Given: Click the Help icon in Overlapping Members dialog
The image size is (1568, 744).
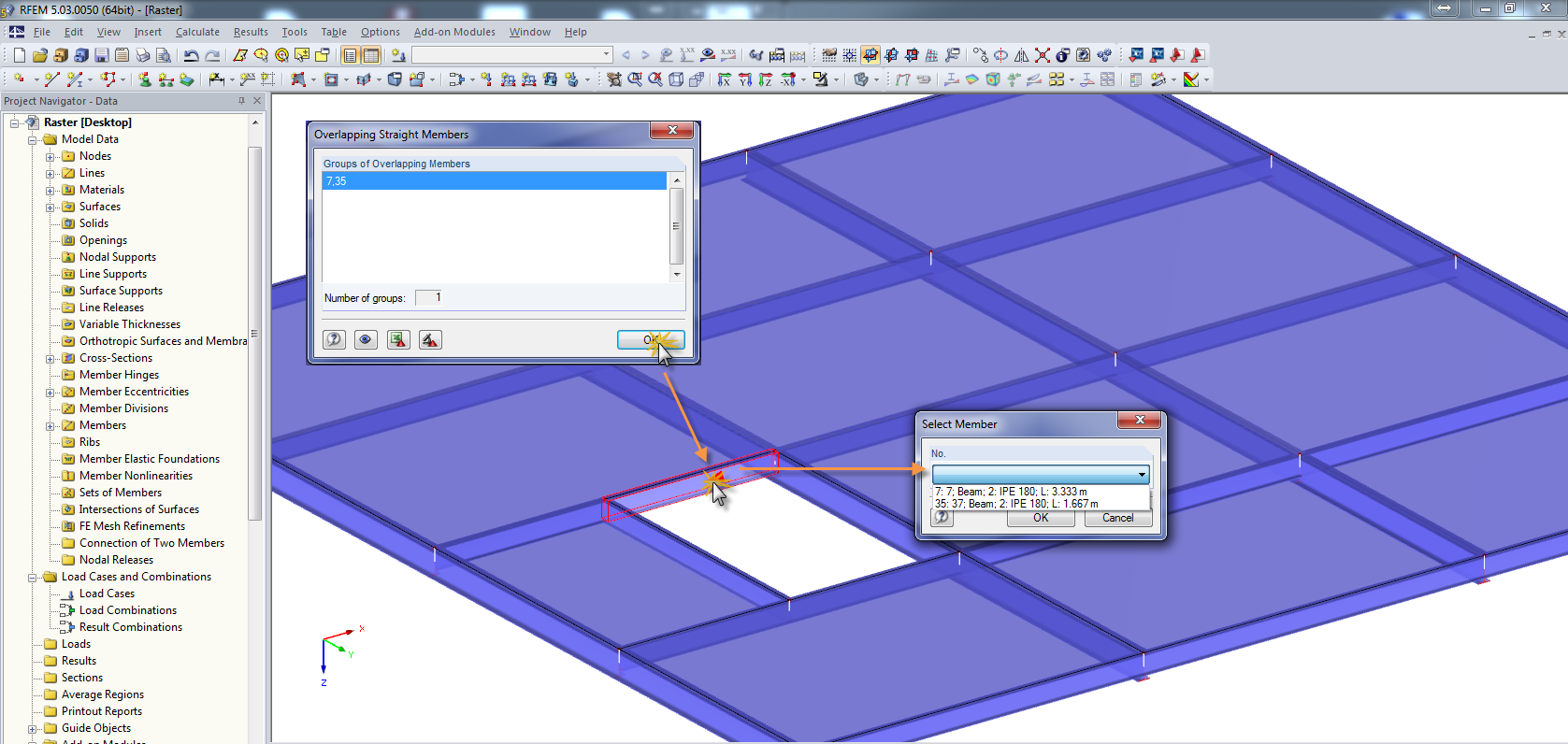Looking at the screenshot, I should click(335, 339).
